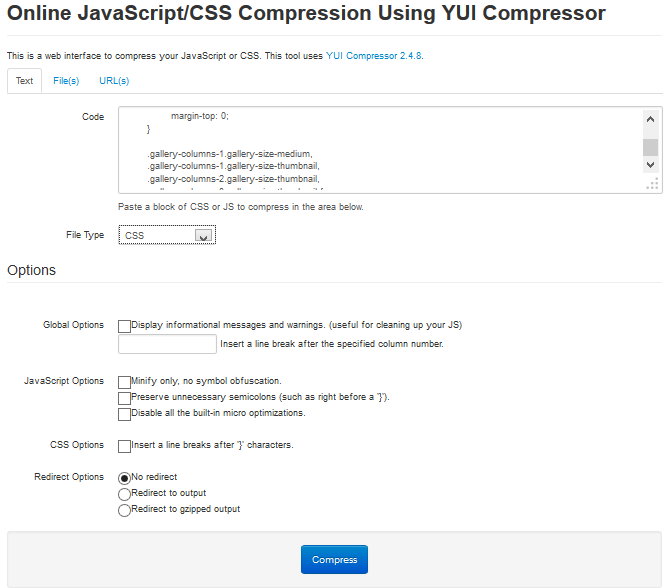Follow the YUI Compressor 2.4.8 link
Screen dimensions: 671x588
coord(374,56)
